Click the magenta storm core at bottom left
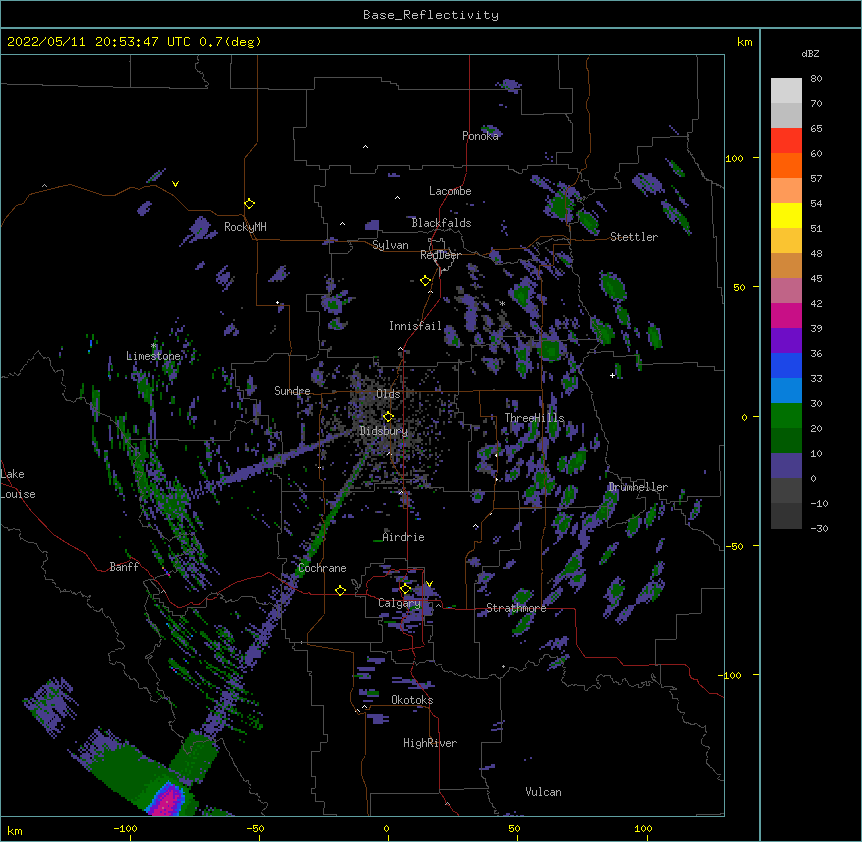862x842 pixels. 168,801
